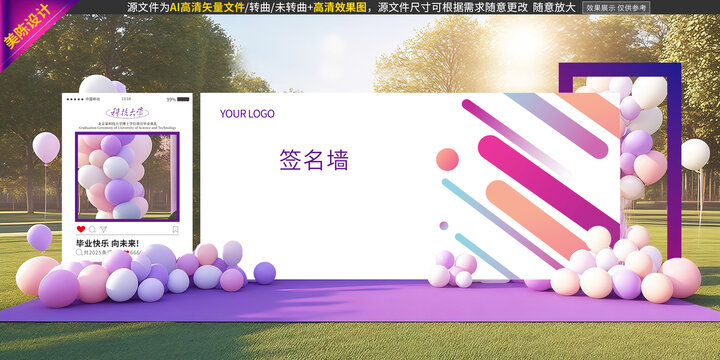Screen dimensions: 720x360
Task: Select the 毕业快乐 向未来! caption
Action: tap(107, 243)
